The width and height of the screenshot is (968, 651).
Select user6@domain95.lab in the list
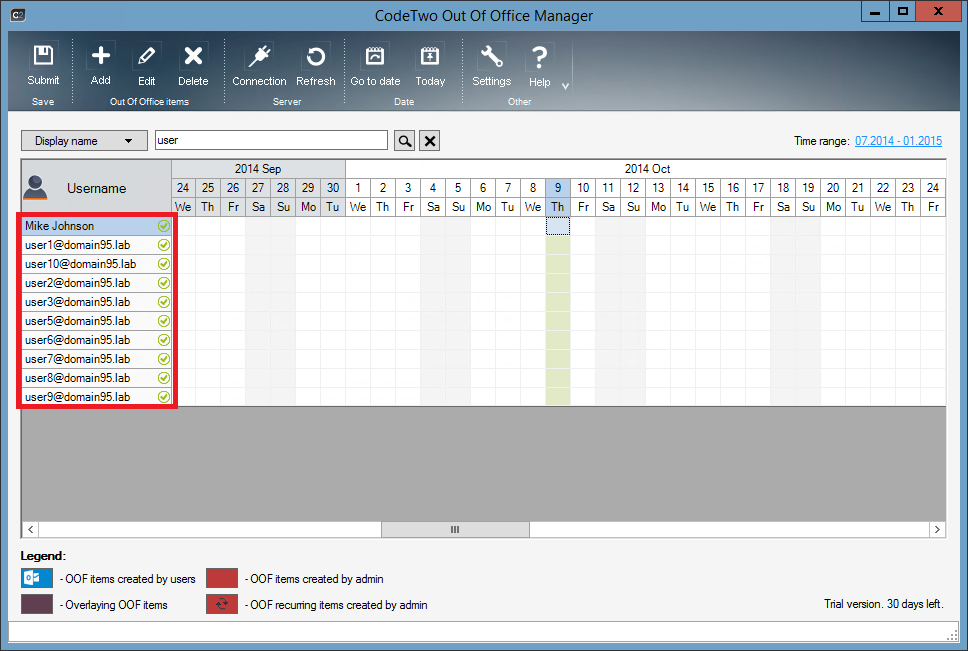tap(96, 340)
